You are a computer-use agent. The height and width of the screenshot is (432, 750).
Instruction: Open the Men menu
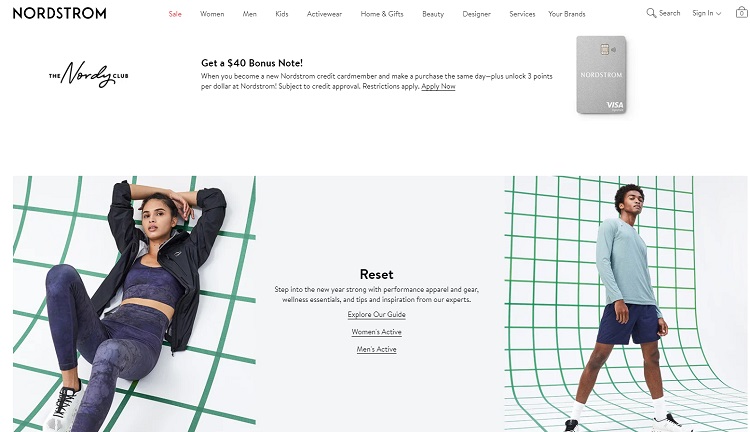(x=250, y=14)
